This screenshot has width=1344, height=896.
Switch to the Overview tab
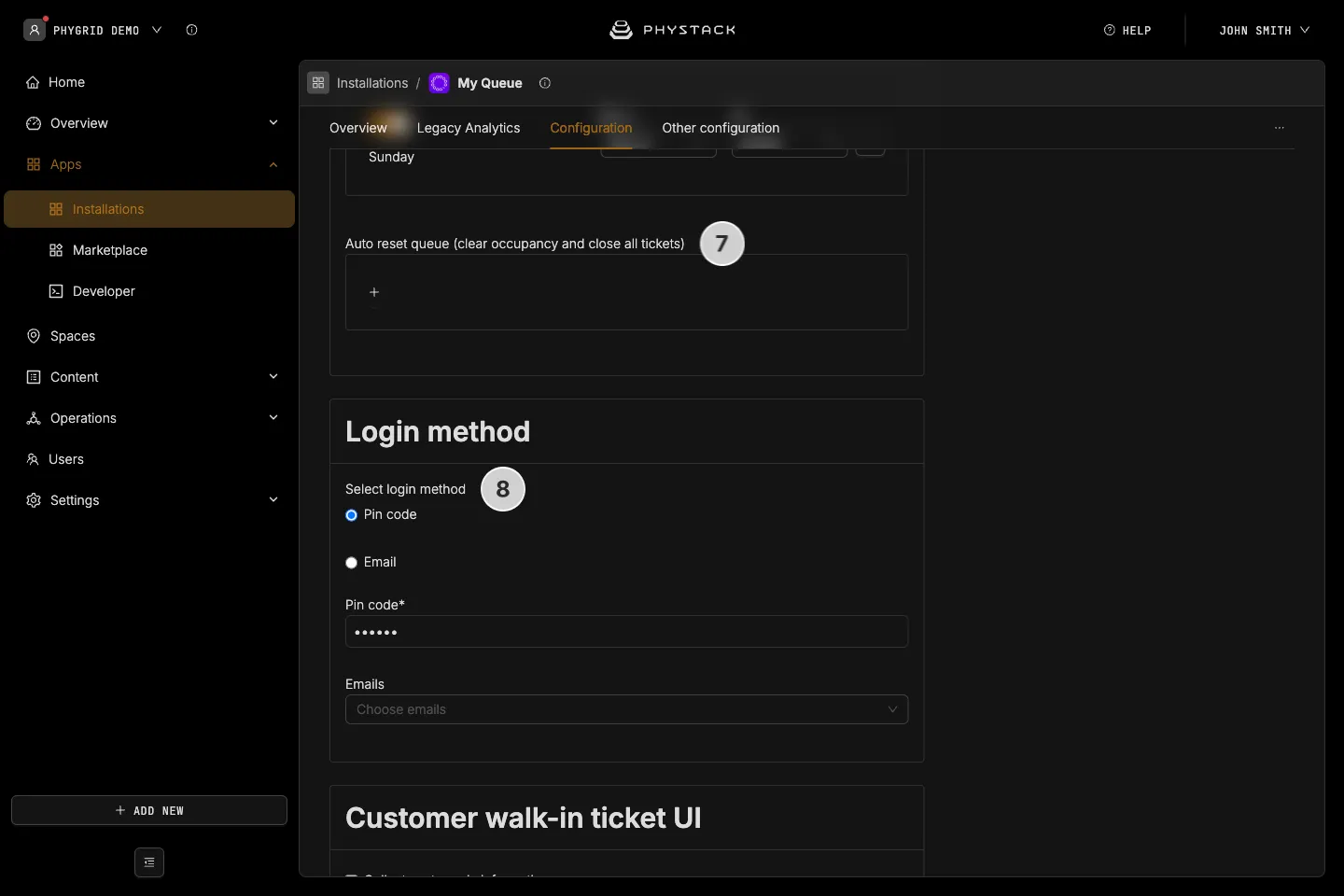click(x=358, y=128)
